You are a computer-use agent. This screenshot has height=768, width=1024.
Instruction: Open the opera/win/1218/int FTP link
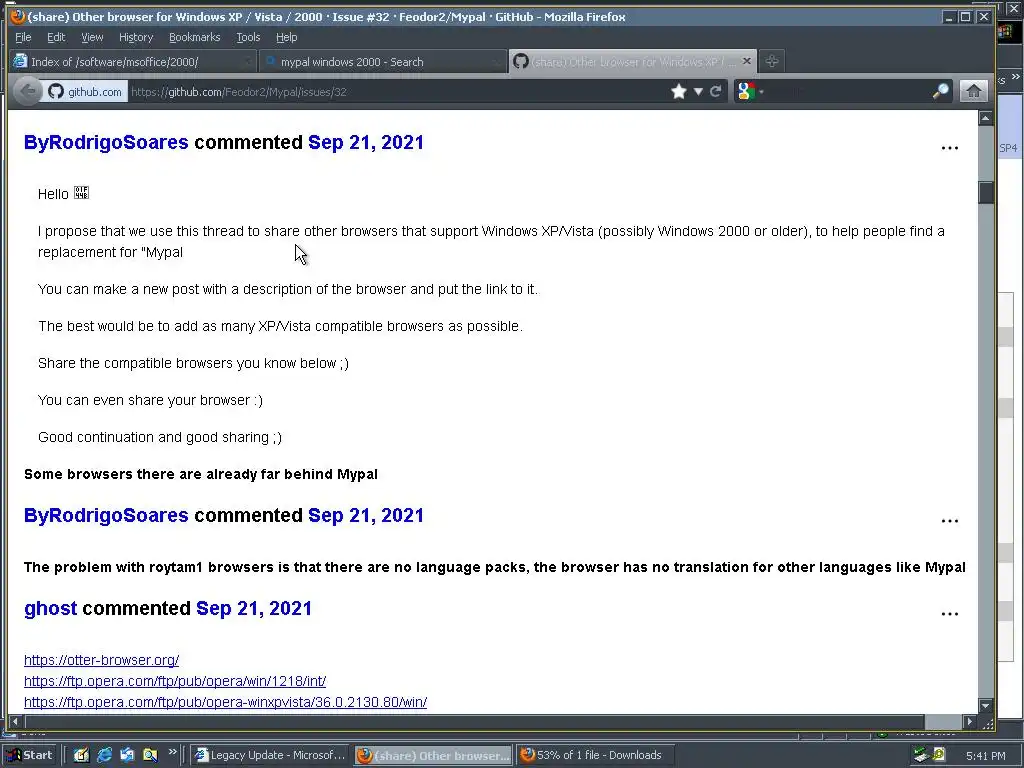[175, 681]
